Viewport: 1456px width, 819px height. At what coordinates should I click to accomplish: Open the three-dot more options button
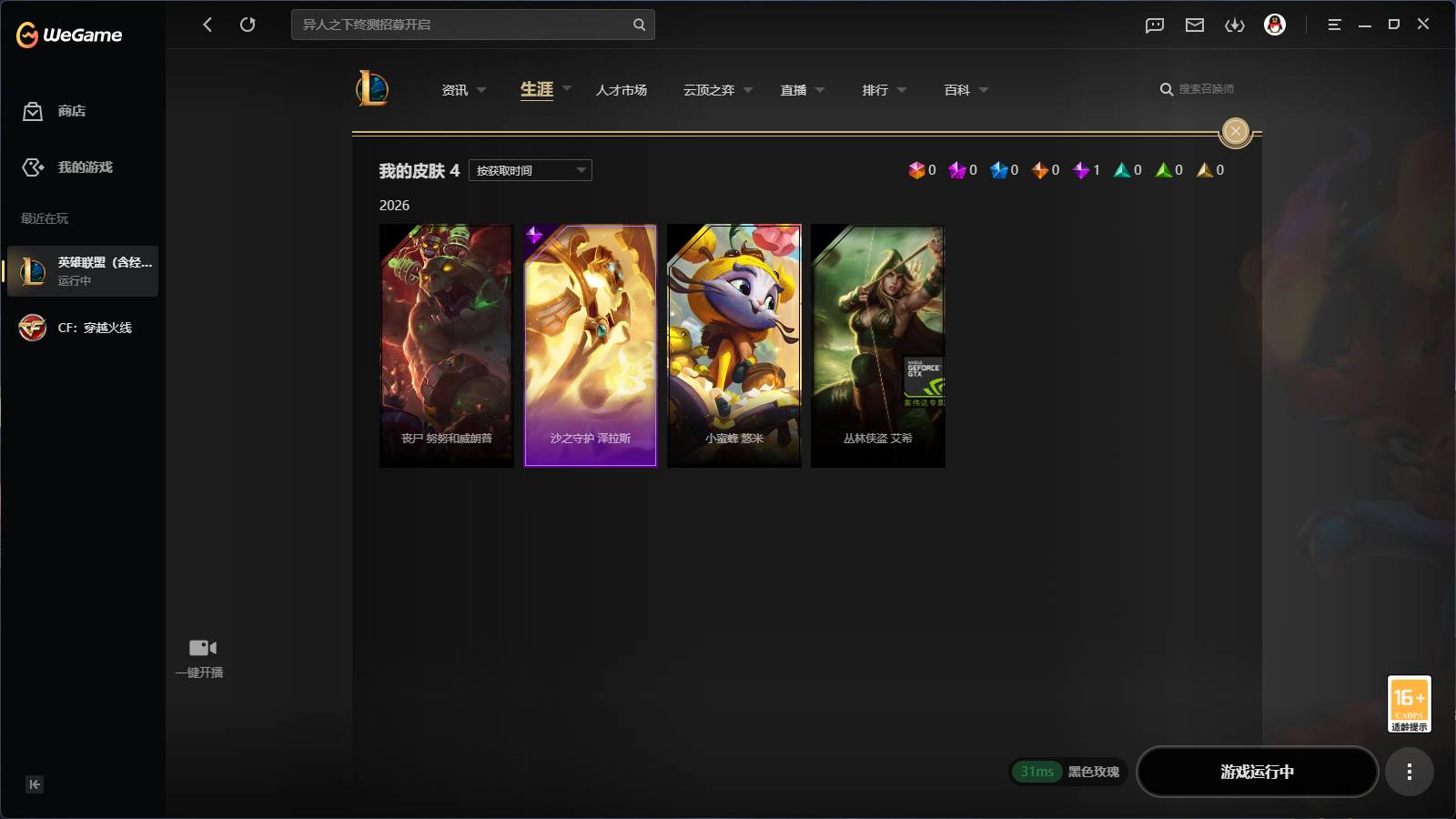[1410, 772]
